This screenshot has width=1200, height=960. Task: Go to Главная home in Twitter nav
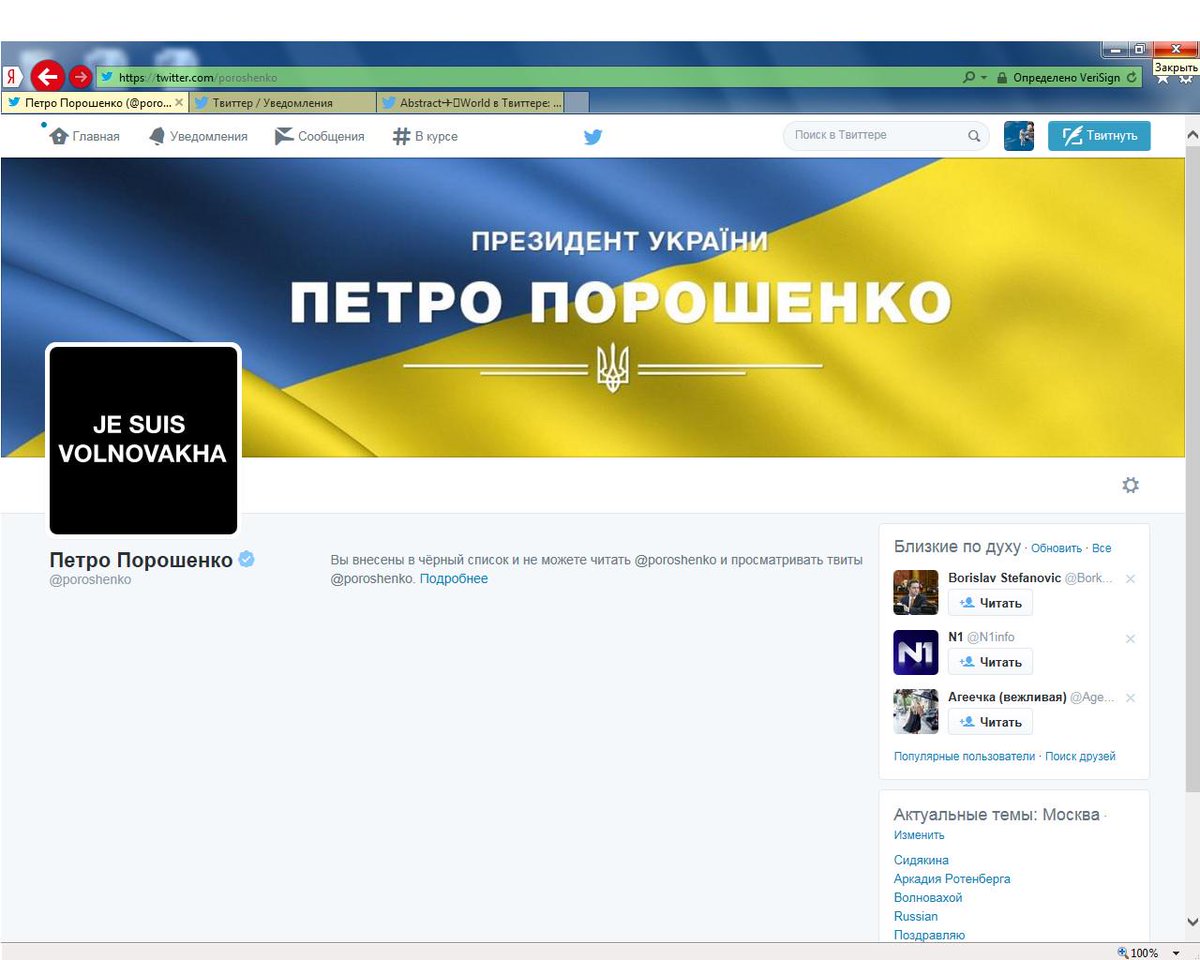pyautogui.click(x=84, y=136)
